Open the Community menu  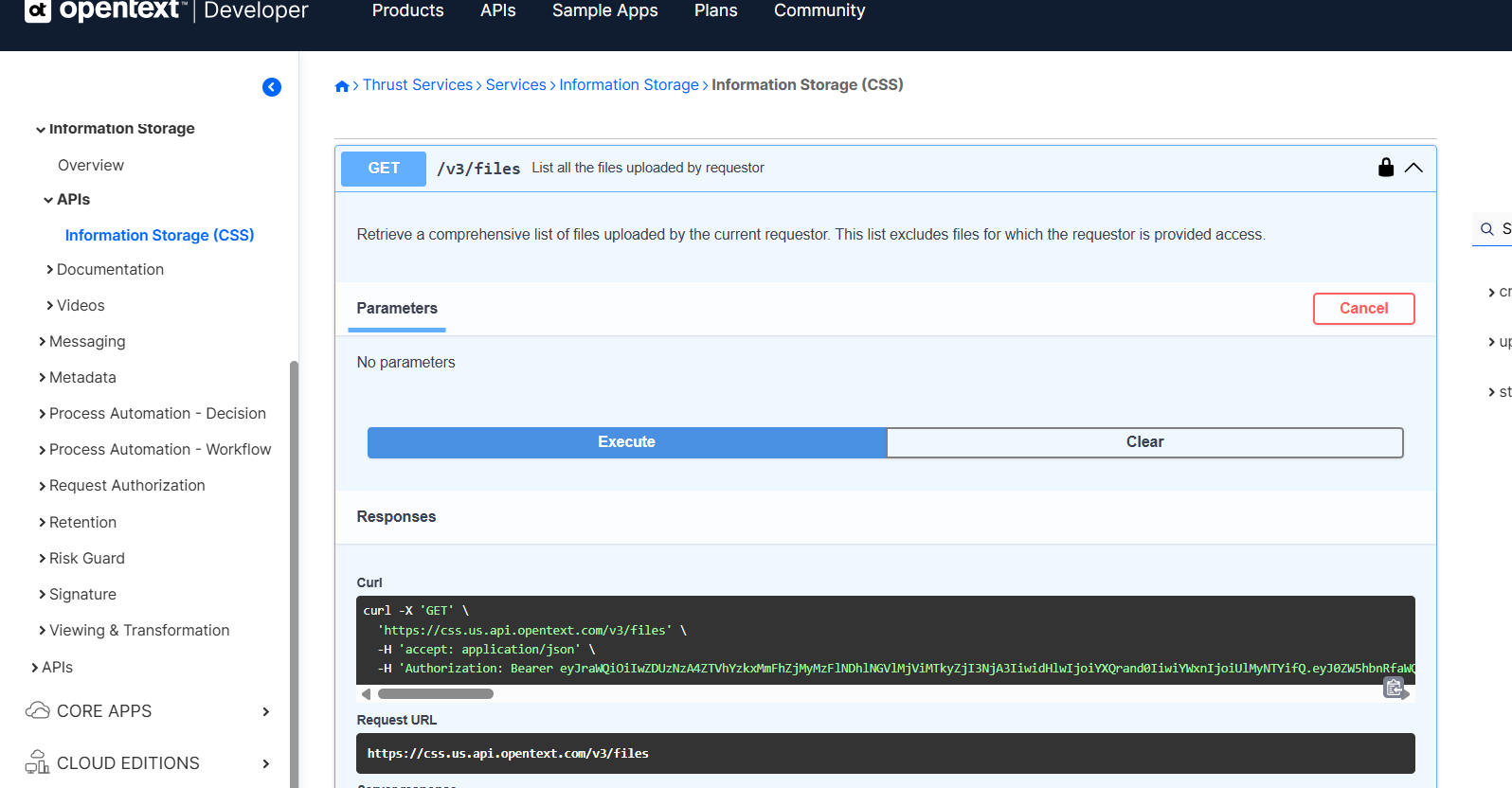819,10
